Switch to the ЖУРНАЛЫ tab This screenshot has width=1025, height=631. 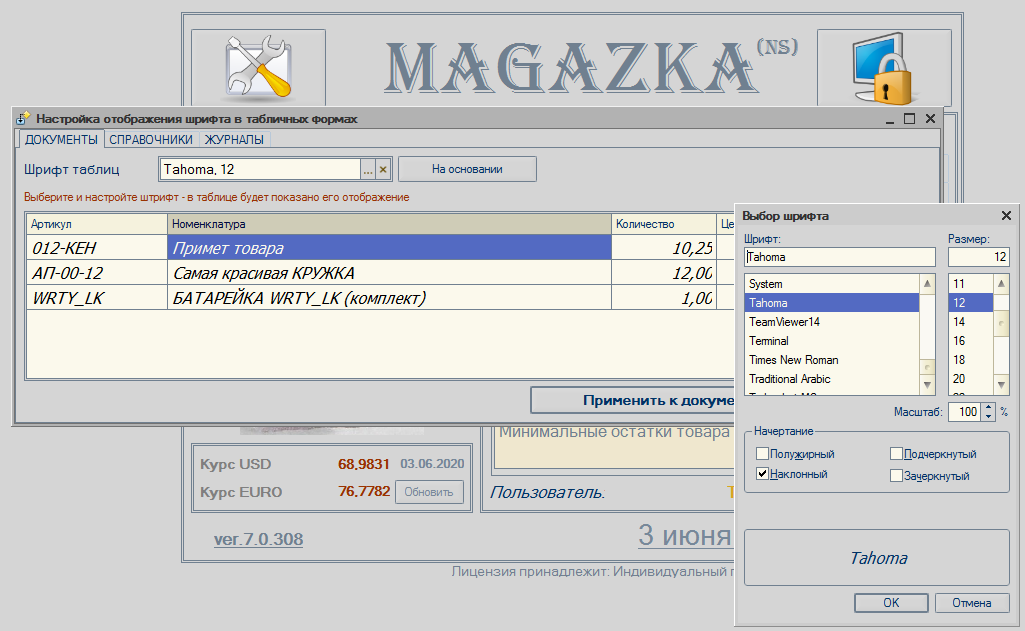coord(234,139)
